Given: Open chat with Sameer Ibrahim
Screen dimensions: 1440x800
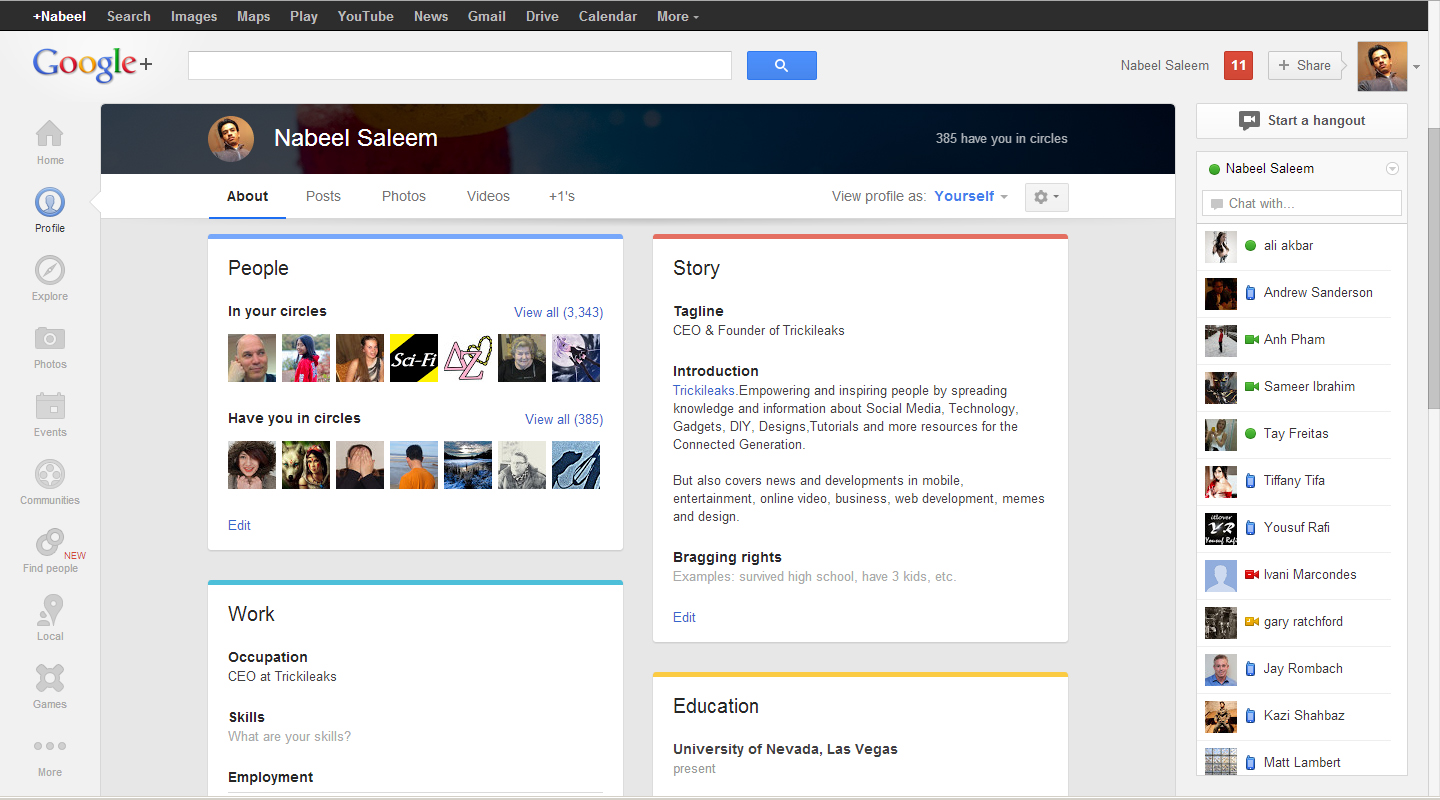Looking at the screenshot, I should [1298, 387].
